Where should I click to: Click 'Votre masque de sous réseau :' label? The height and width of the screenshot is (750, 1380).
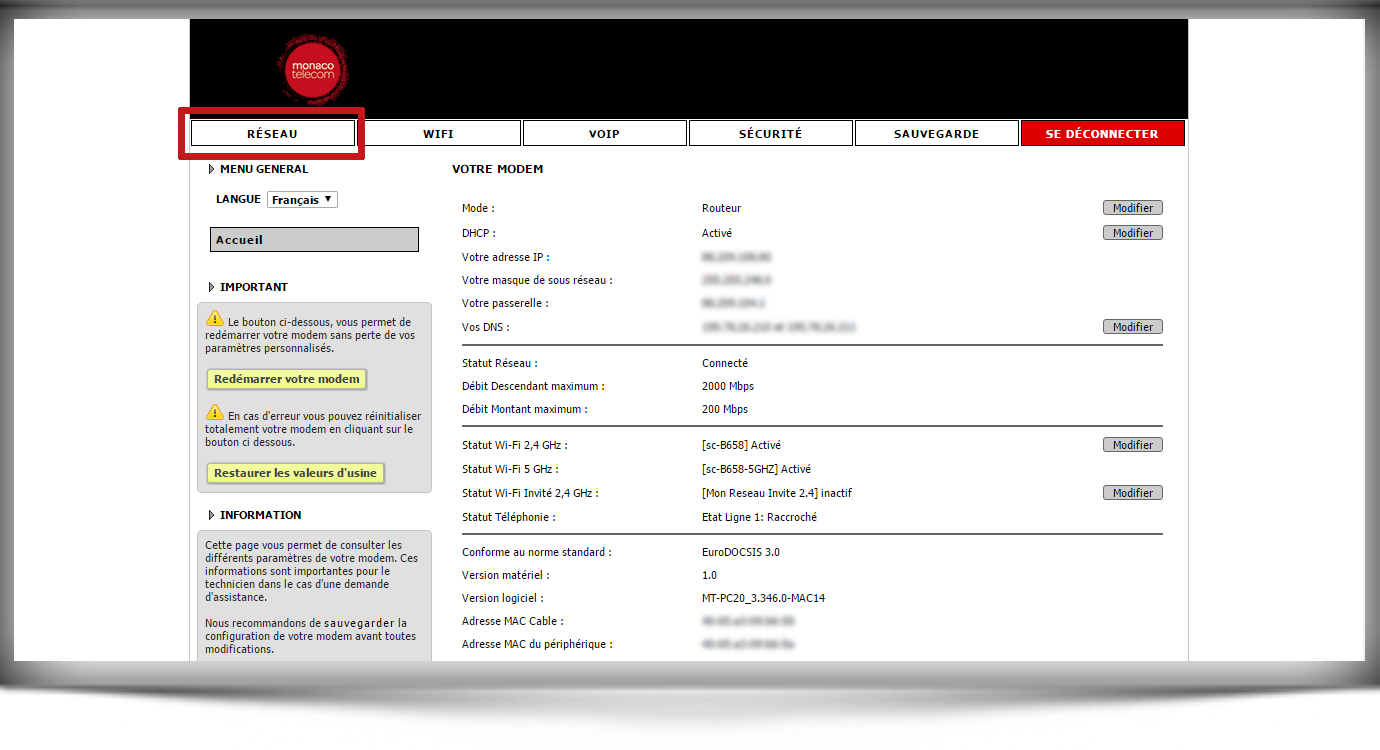[x=537, y=280]
